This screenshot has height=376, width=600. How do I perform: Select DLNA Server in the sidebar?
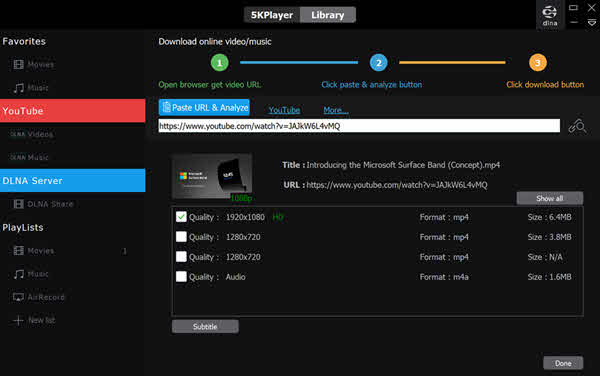click(x=73, y=181)
